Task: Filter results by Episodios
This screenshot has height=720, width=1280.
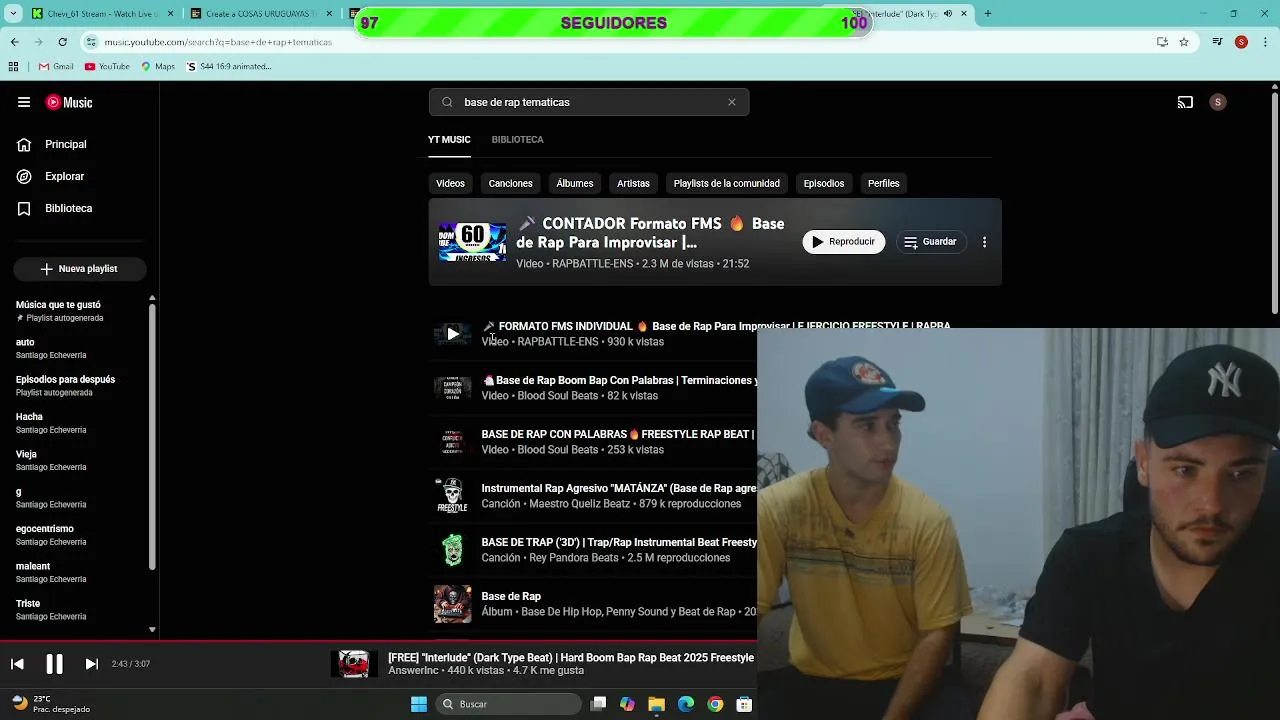Action: tap(824, 183)
